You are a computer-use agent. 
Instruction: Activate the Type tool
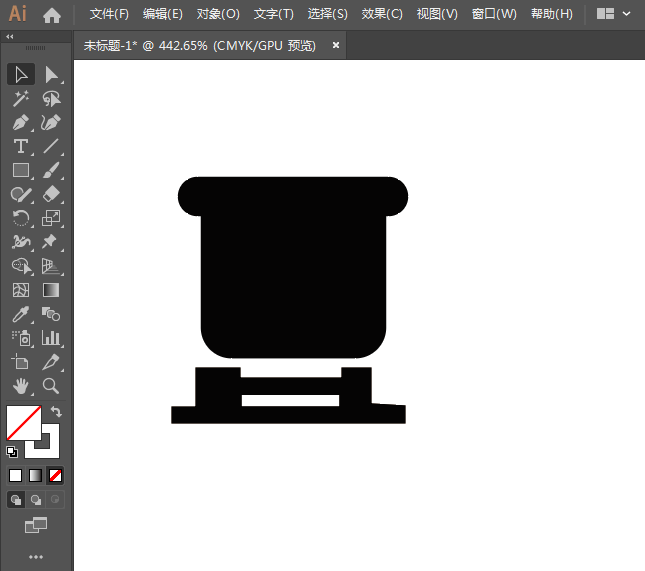coord(20,146)
